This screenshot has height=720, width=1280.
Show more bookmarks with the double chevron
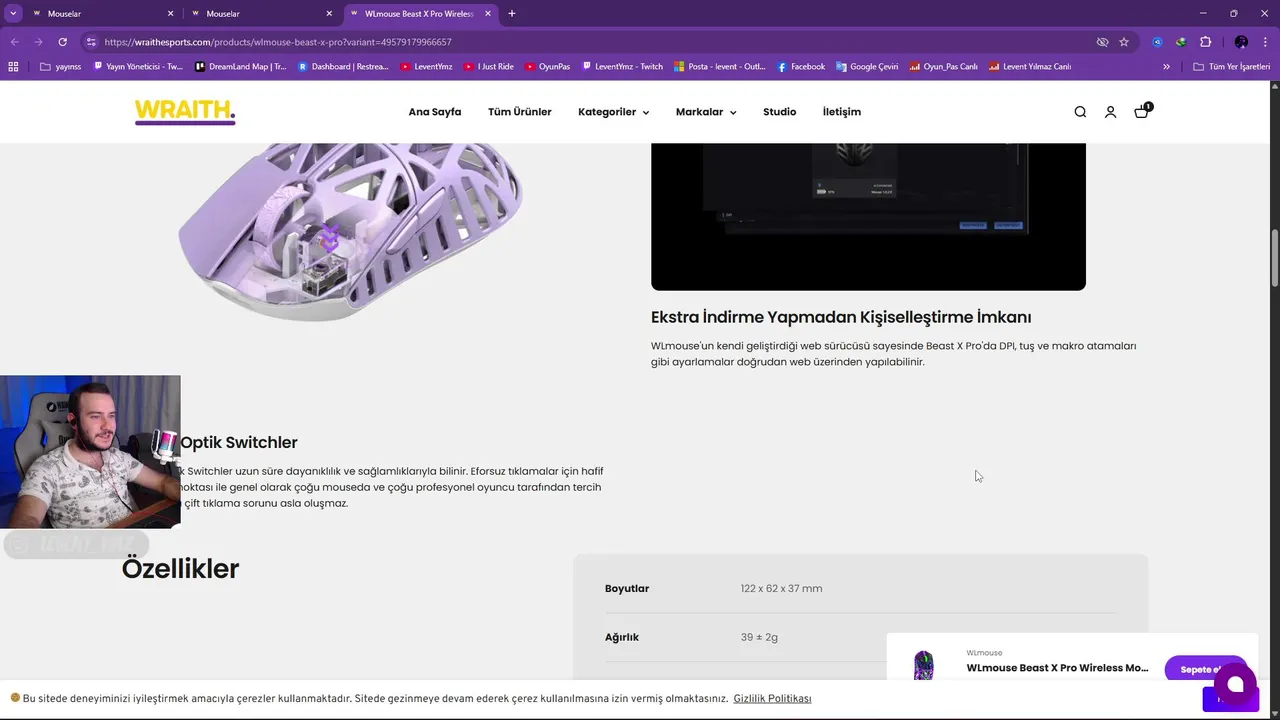1166,67
